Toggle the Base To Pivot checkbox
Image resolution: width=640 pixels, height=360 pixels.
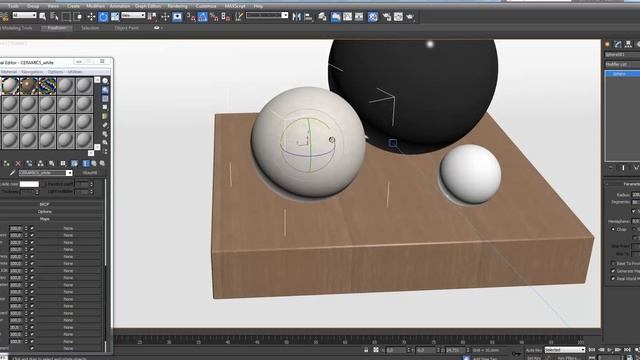[613, 264]
